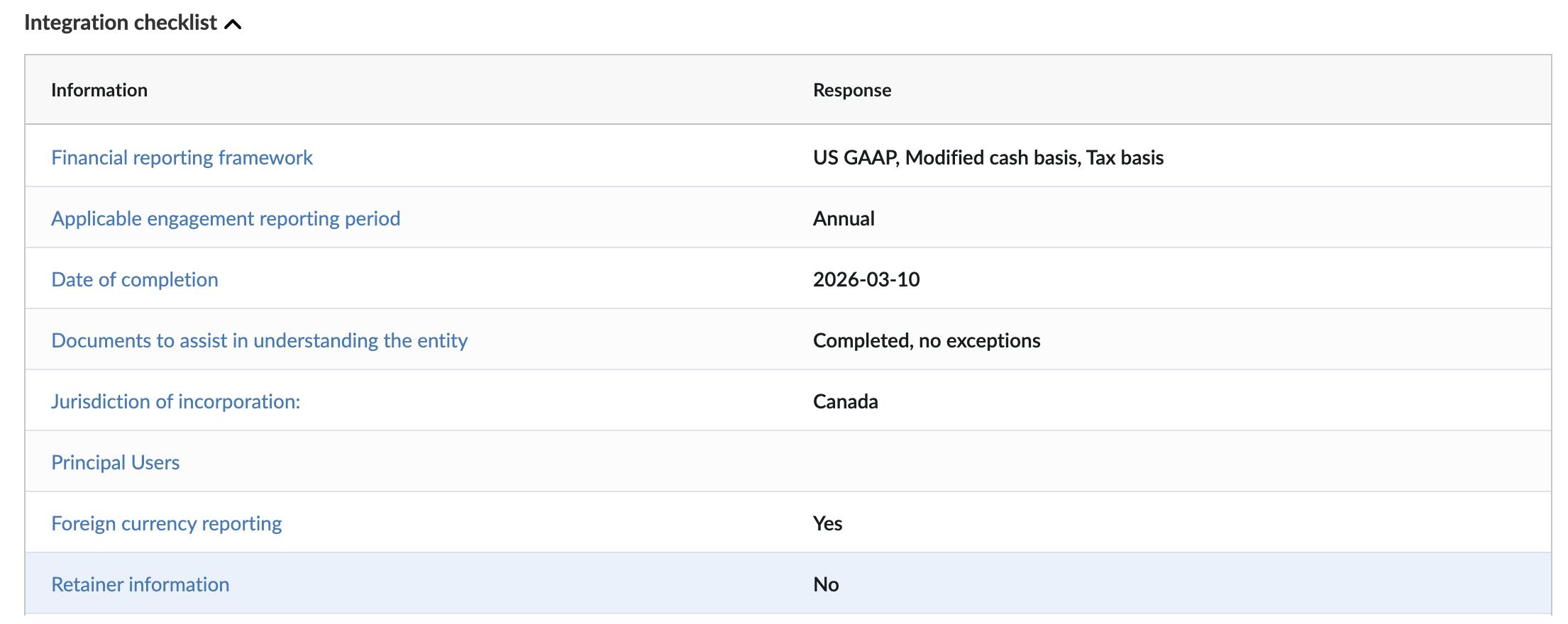Open Jurisdiction of incorporation link
Viewport: 1568px width, 624px height.
click(x=176, y=401)
